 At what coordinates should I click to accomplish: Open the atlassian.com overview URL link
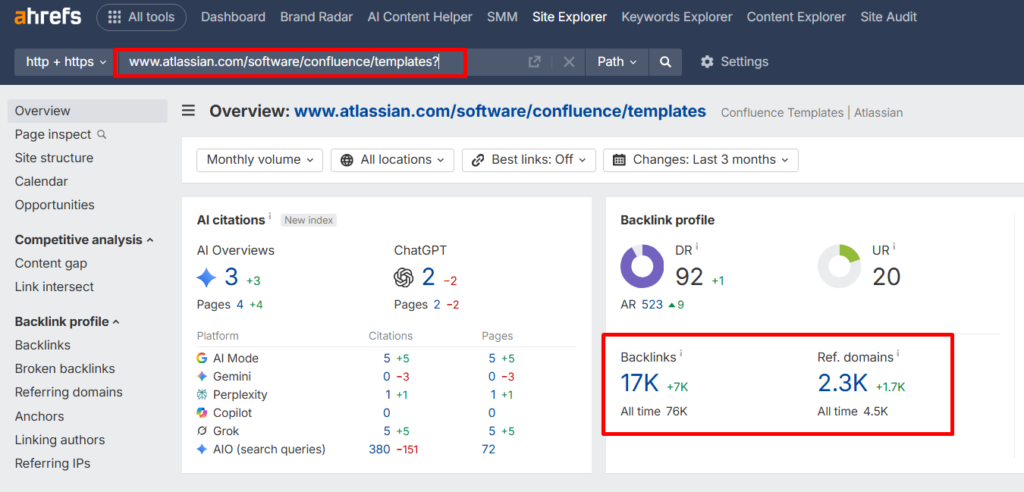coord(500,112)
